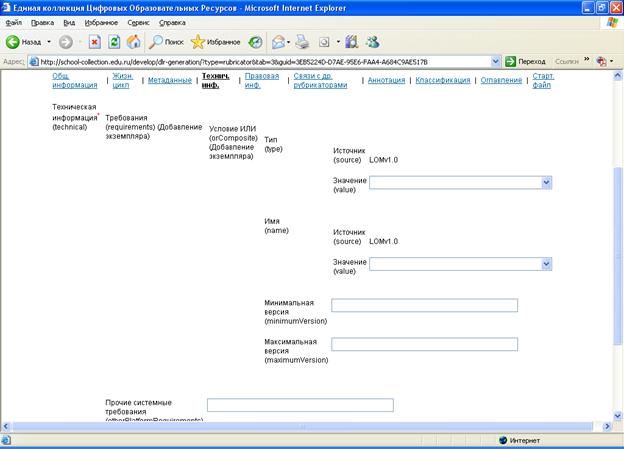Click the Back (Назад) arrow icon
Viewport: 624px width, 449px height.
(x=12, y=42)
